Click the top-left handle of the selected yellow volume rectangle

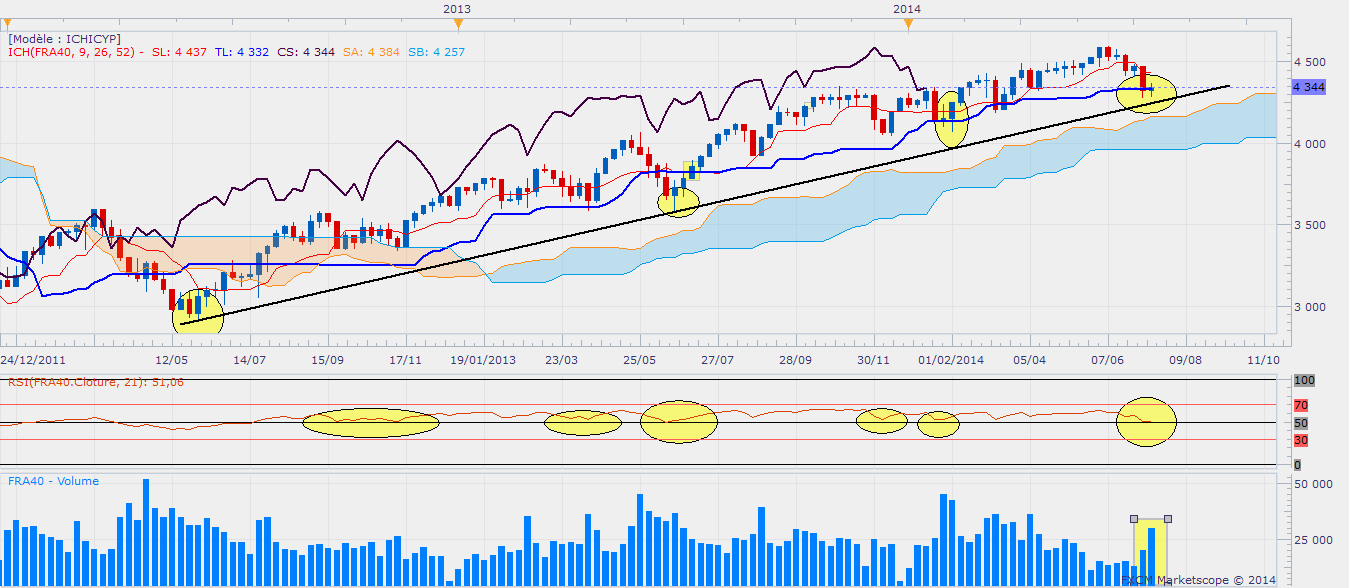pos(1134,518)
